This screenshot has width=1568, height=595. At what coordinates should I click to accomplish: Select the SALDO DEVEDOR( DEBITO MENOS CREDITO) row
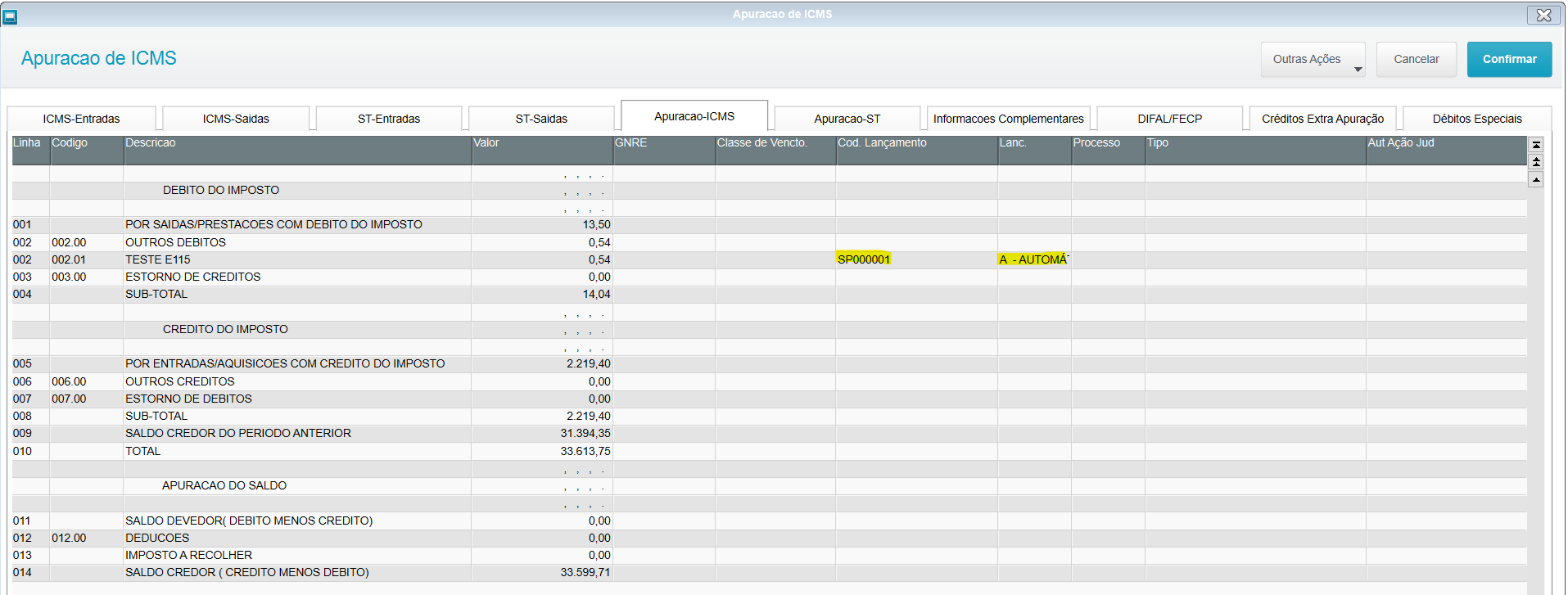point(769,521)
